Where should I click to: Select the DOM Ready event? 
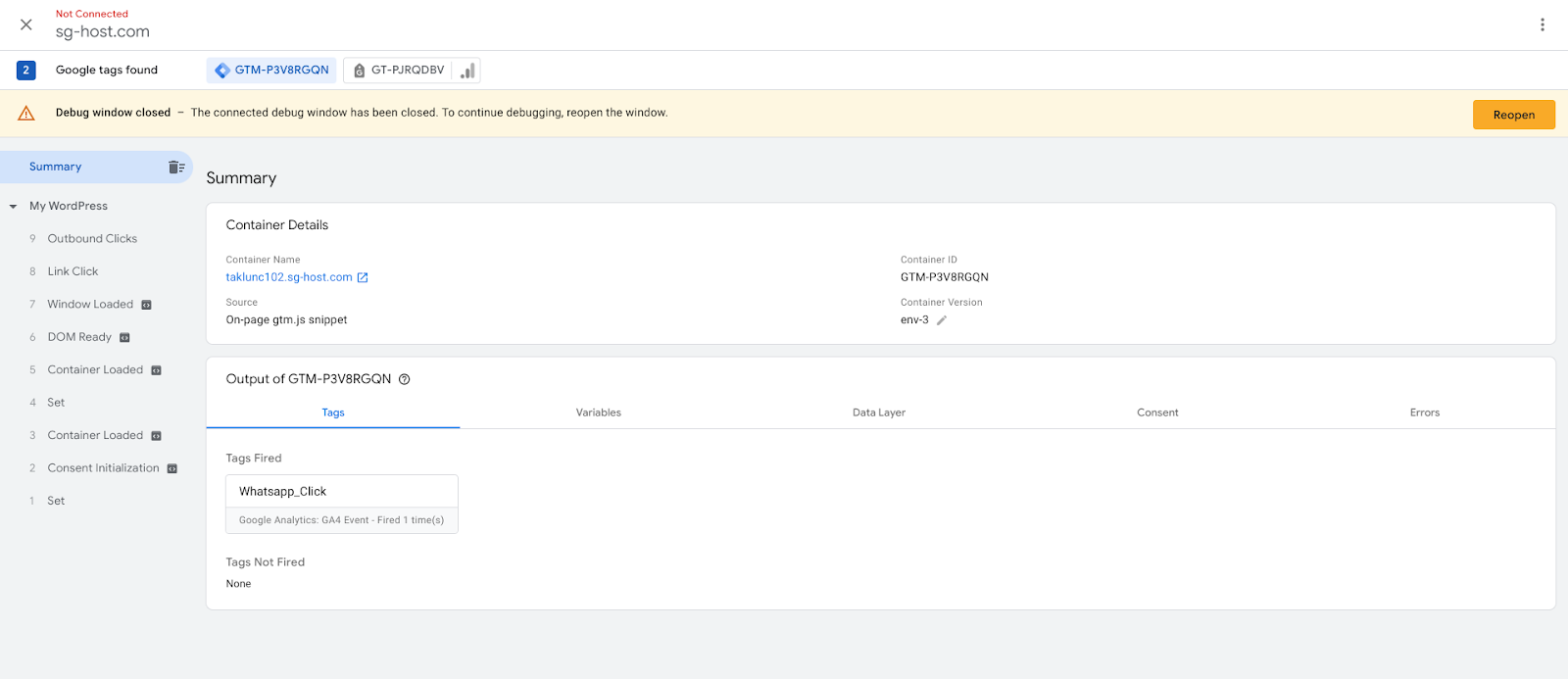click(79, 337)
